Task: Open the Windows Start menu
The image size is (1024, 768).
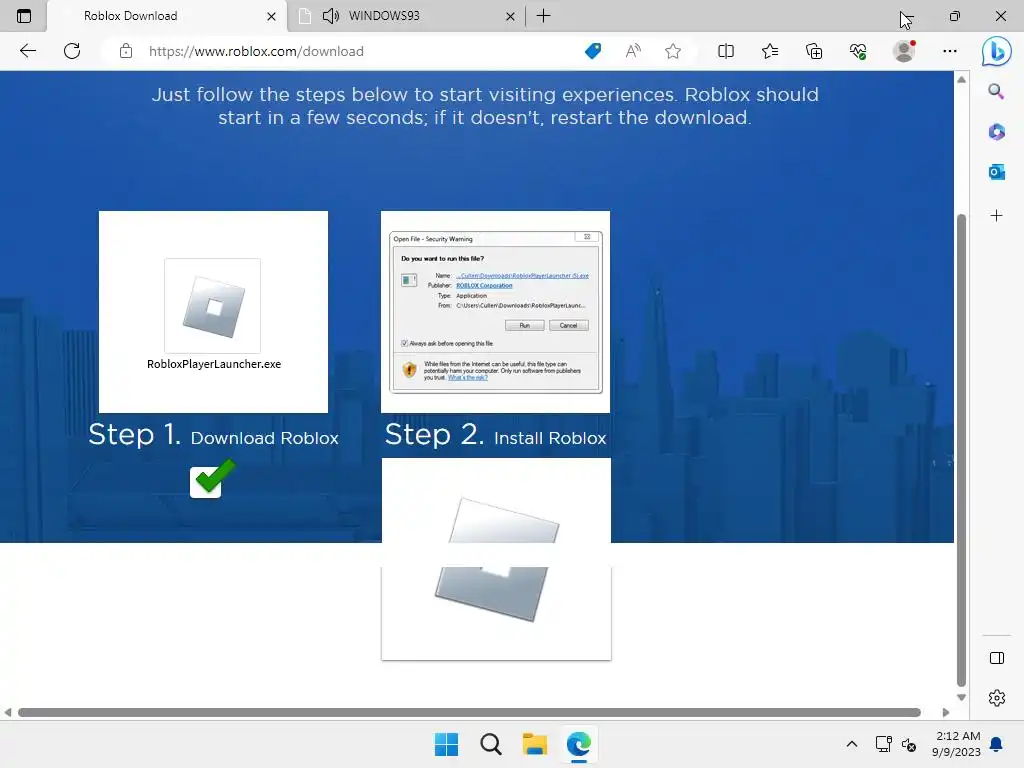Action: pyautogui.click(x=447, y=744)
